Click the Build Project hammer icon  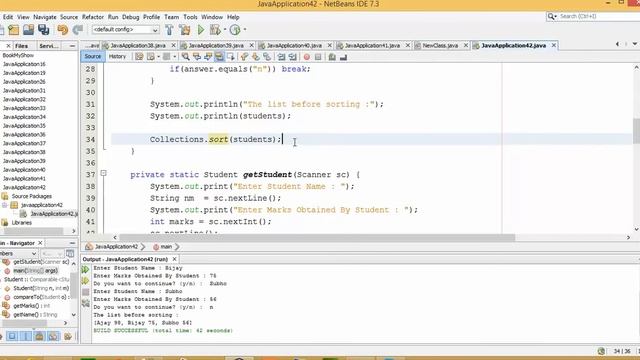(x=169, y=30)
